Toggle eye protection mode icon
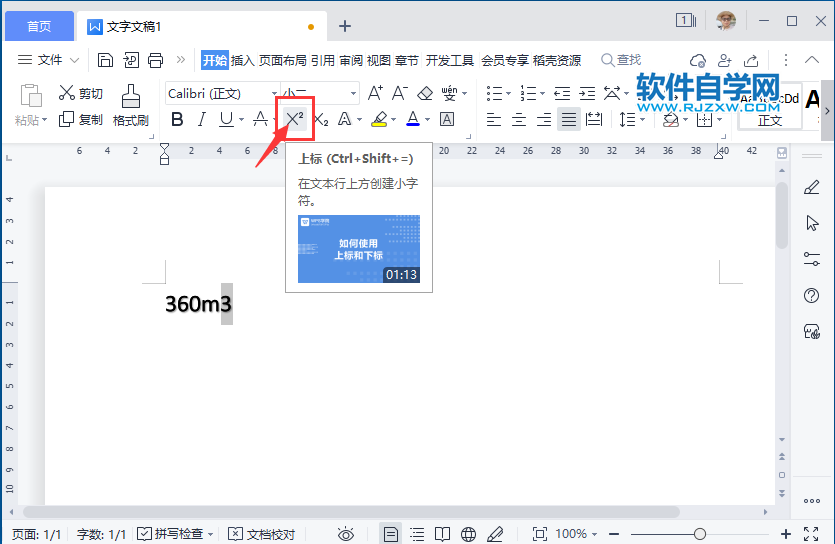Screen dimensions: 835x544 (346, 534)
